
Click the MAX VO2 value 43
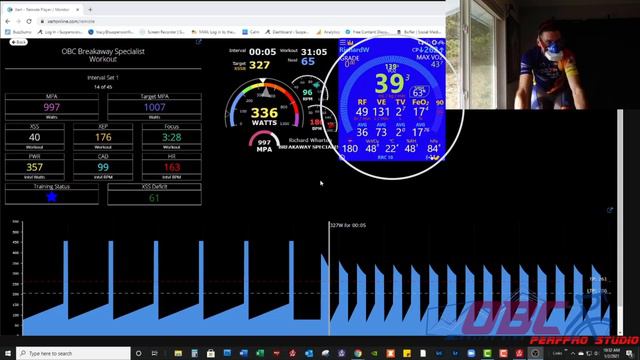point(437,64)
